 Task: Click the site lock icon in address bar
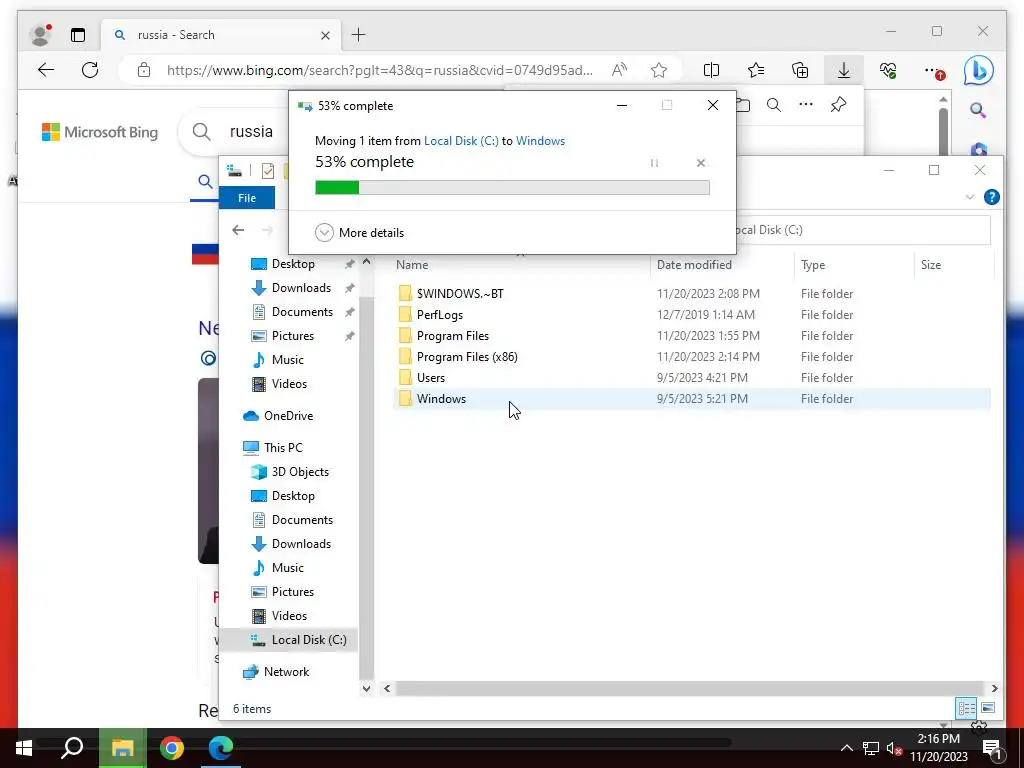pyautogui.click(x=144, y=70)
